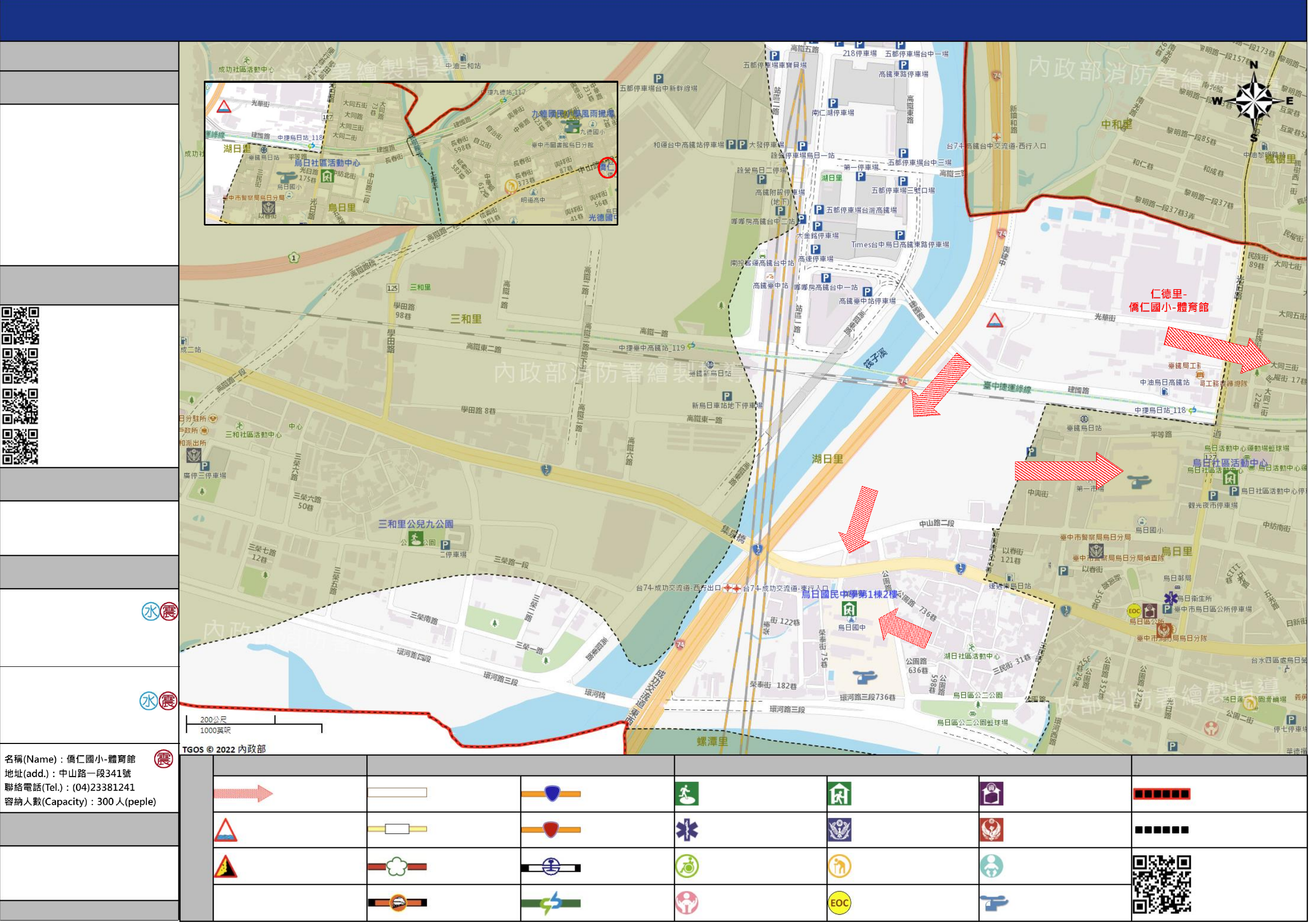This screenshot has width=1309, height=924.
Task: Select the blue shield road symbol in legend
Action: [x=552, y=794]
